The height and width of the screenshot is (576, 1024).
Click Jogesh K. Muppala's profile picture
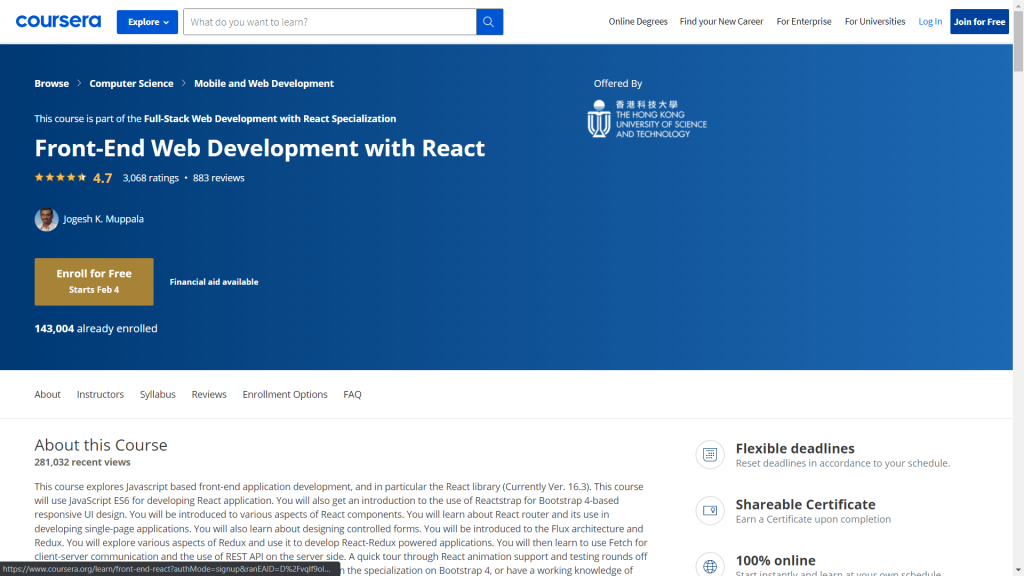tap(46, 218)
